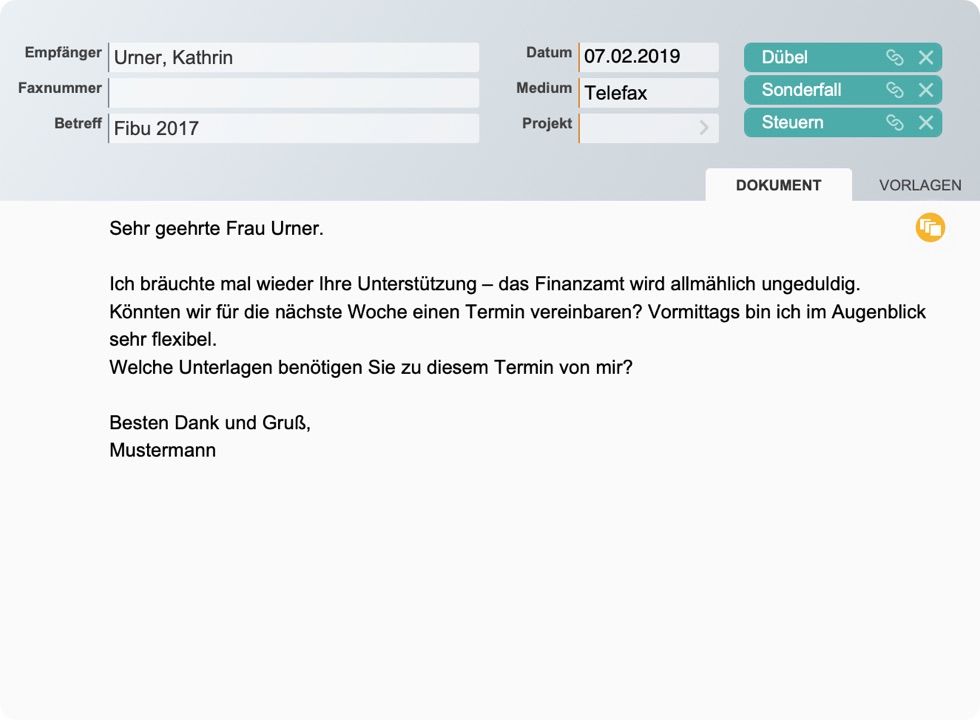980x720 pixels.
Task: Click the Sonderfall tag label
Action: click(x=801, y=90)
